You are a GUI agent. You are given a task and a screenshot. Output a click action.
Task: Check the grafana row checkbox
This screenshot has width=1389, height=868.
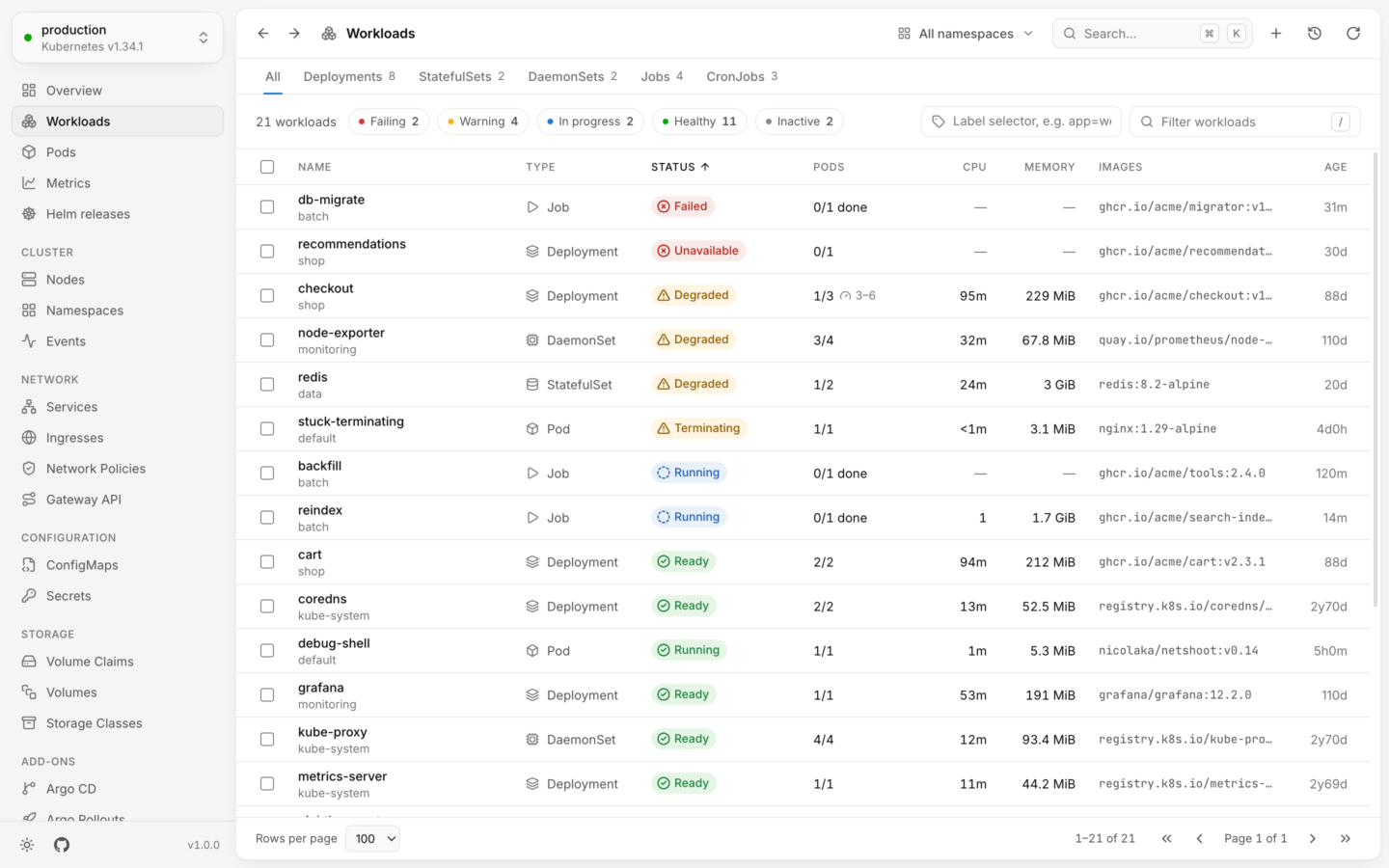[267, 695]
